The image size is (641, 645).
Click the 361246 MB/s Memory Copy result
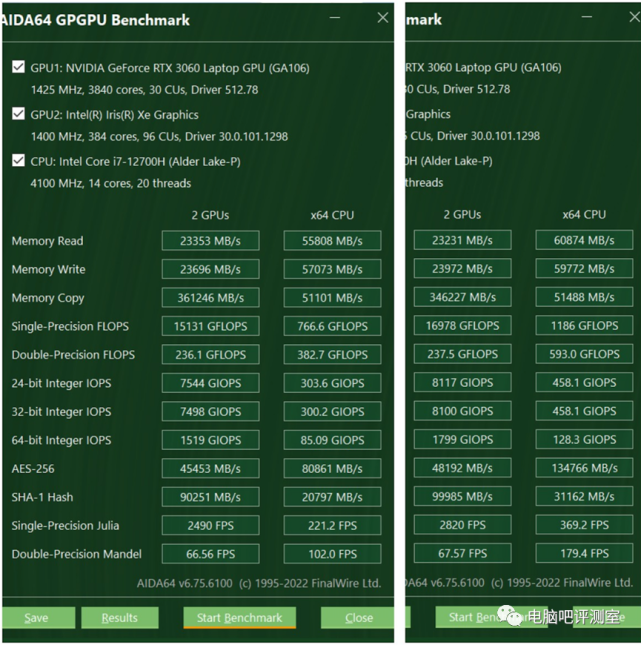click(210, 297)
